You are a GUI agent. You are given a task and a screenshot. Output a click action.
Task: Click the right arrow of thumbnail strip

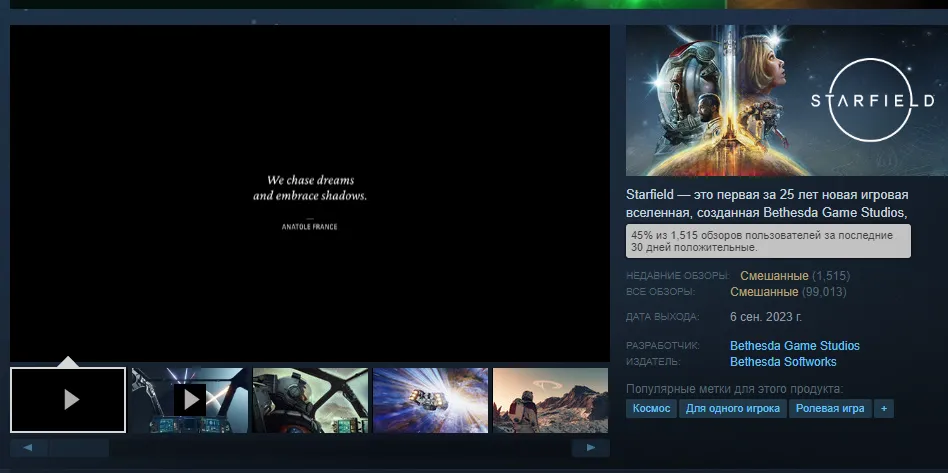[x=591, y=448]
